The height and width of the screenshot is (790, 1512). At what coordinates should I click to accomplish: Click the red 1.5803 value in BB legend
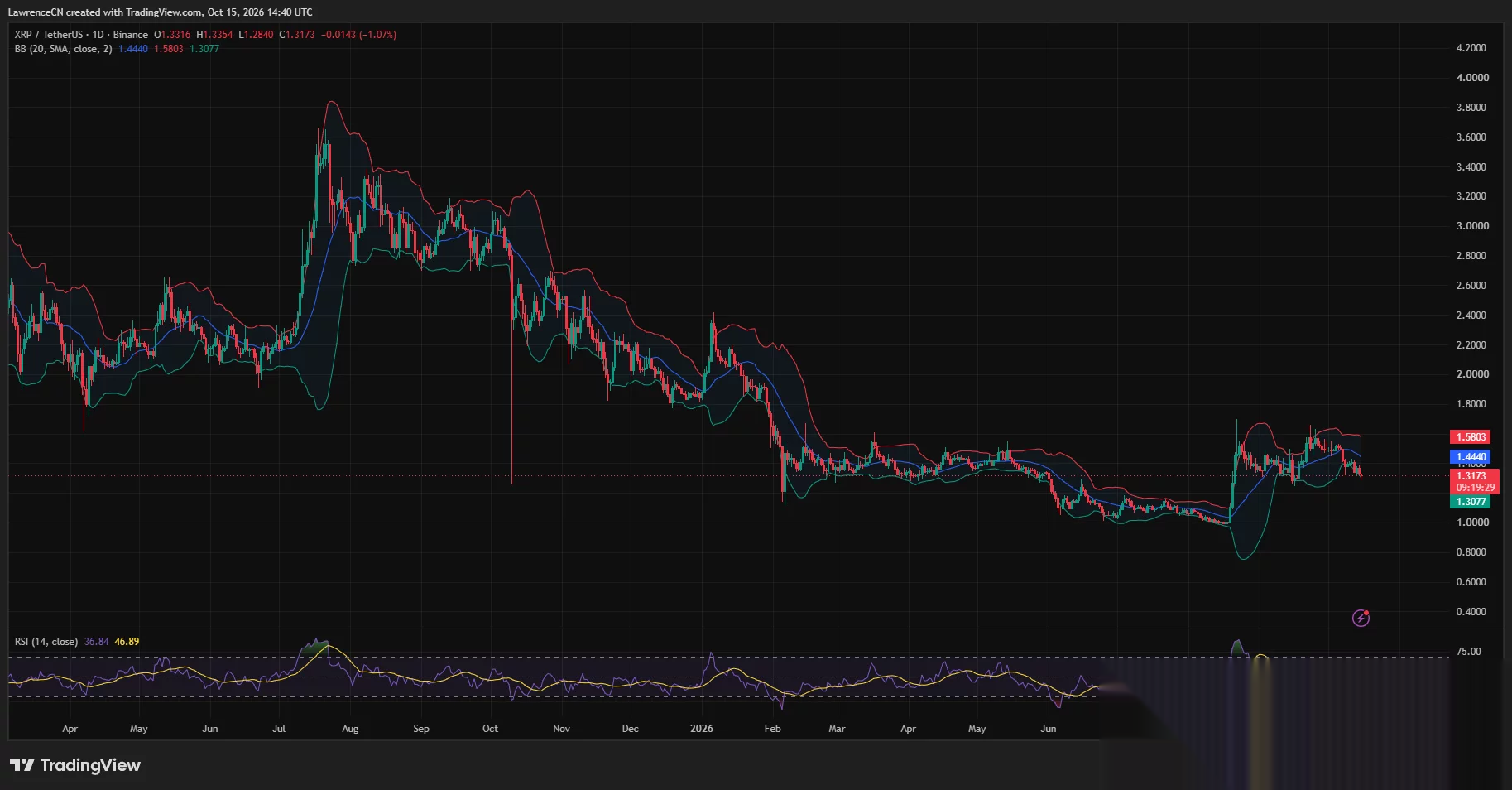(169, 49)
